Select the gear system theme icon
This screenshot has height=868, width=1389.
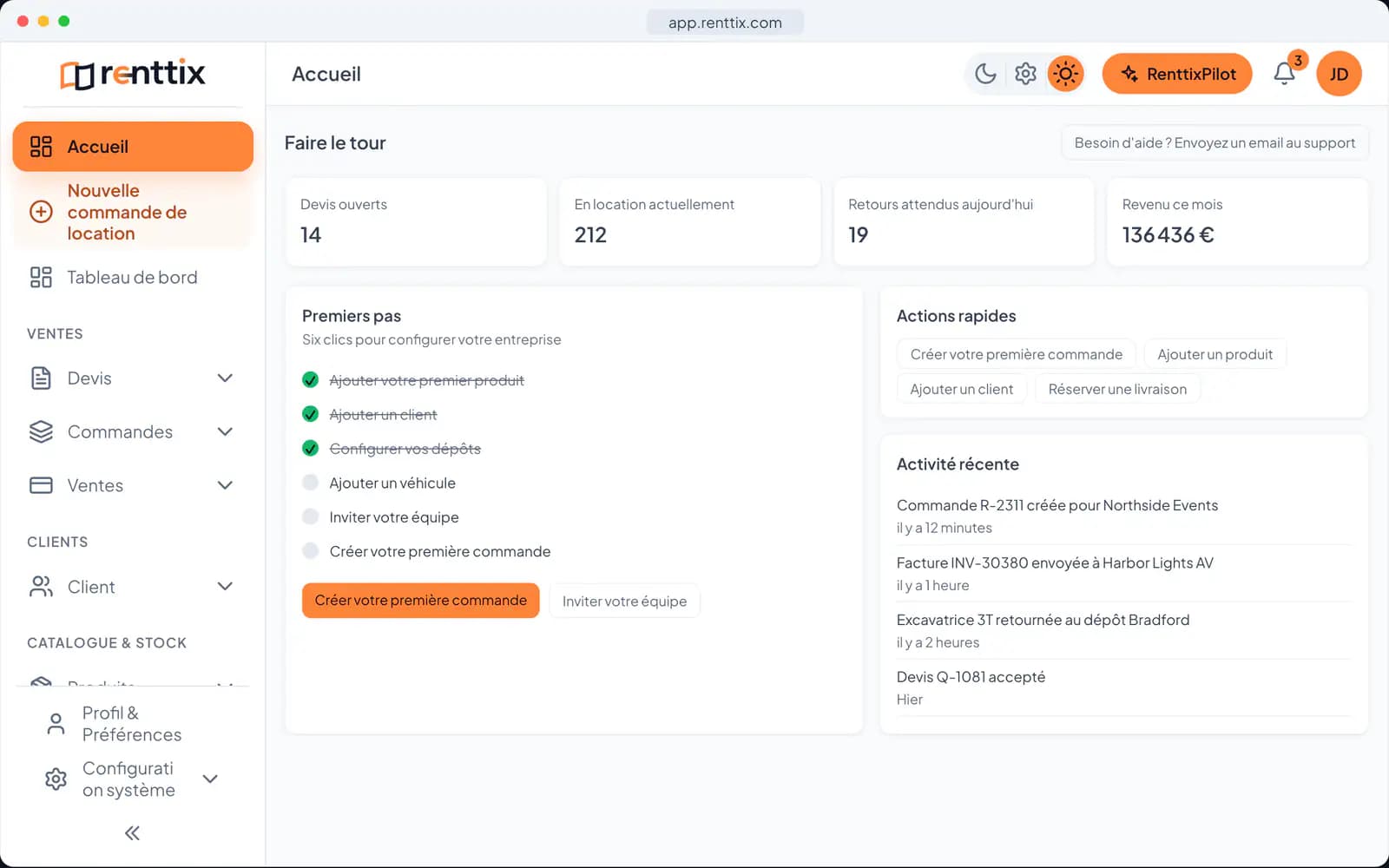(x=1025, y=74)
